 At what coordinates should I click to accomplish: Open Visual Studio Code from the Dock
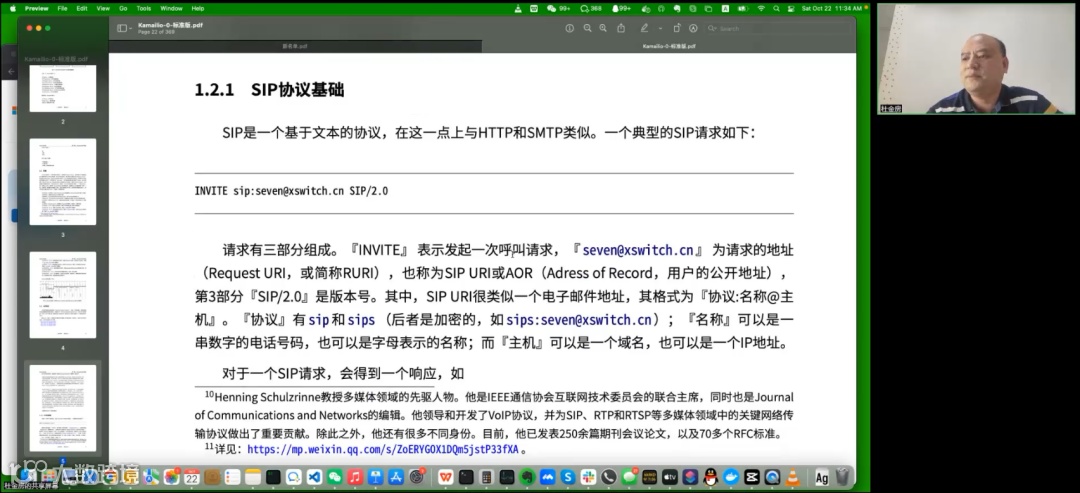pos(314,476)
